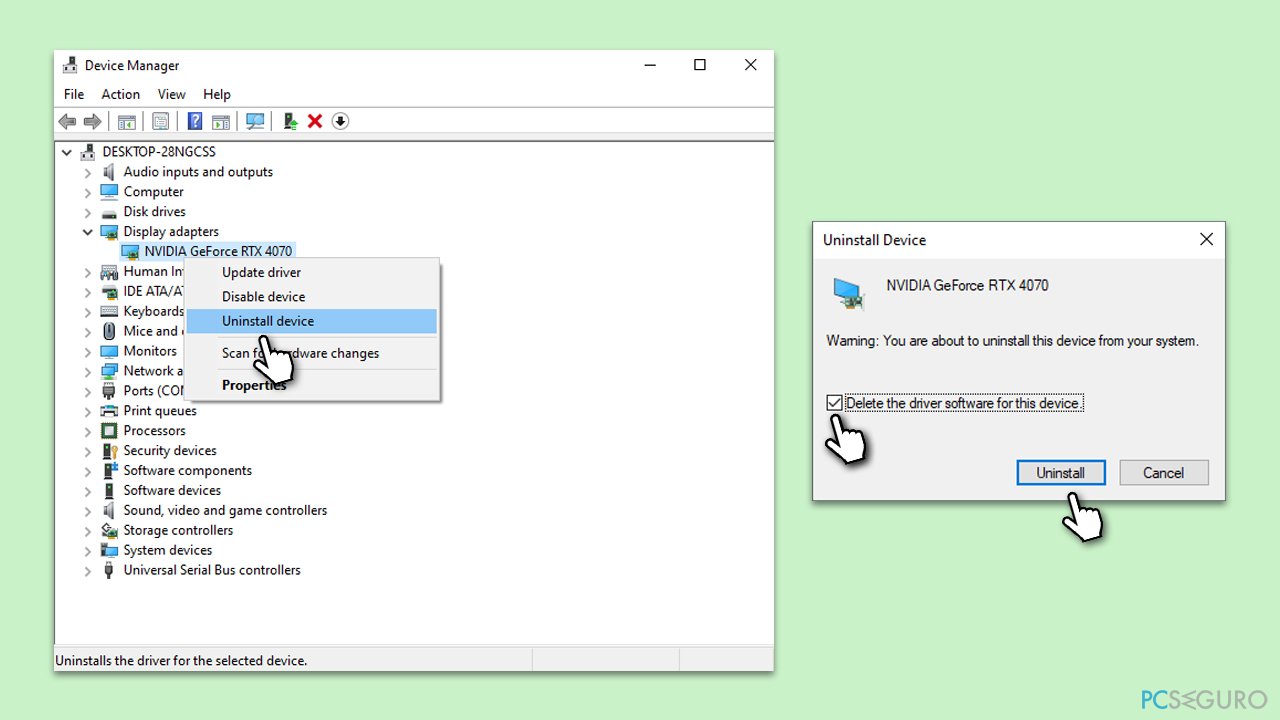Click the Audio inputs and outputs speaker icon

click(x=109, y=172)
